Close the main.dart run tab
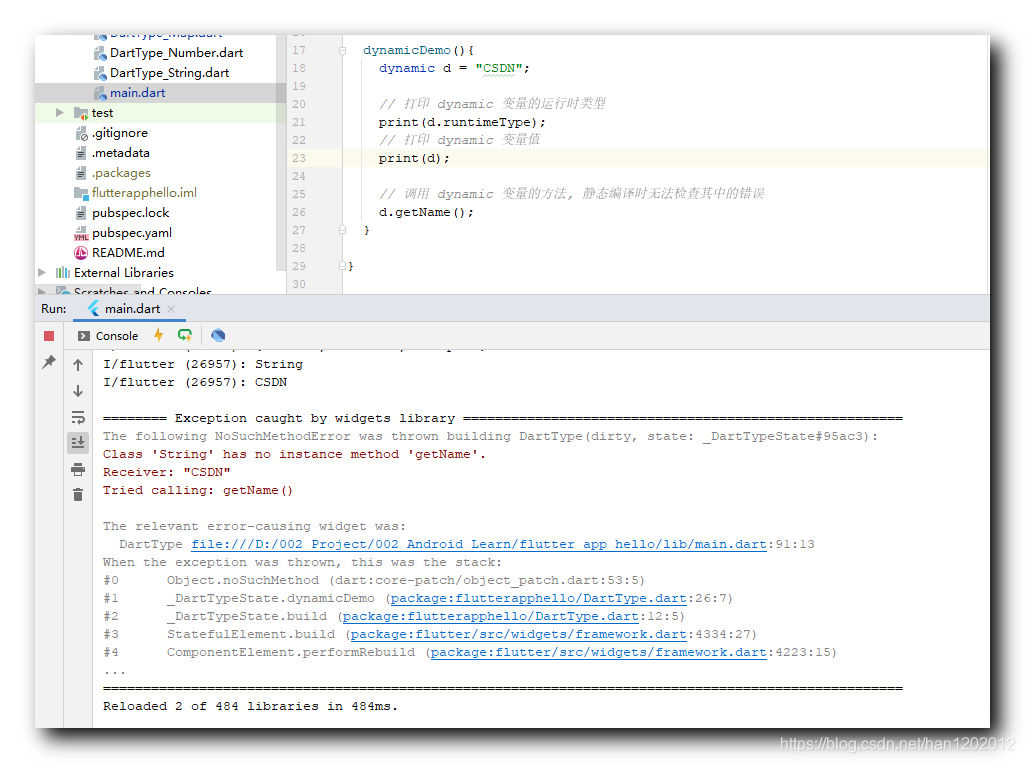 point(171,309)
